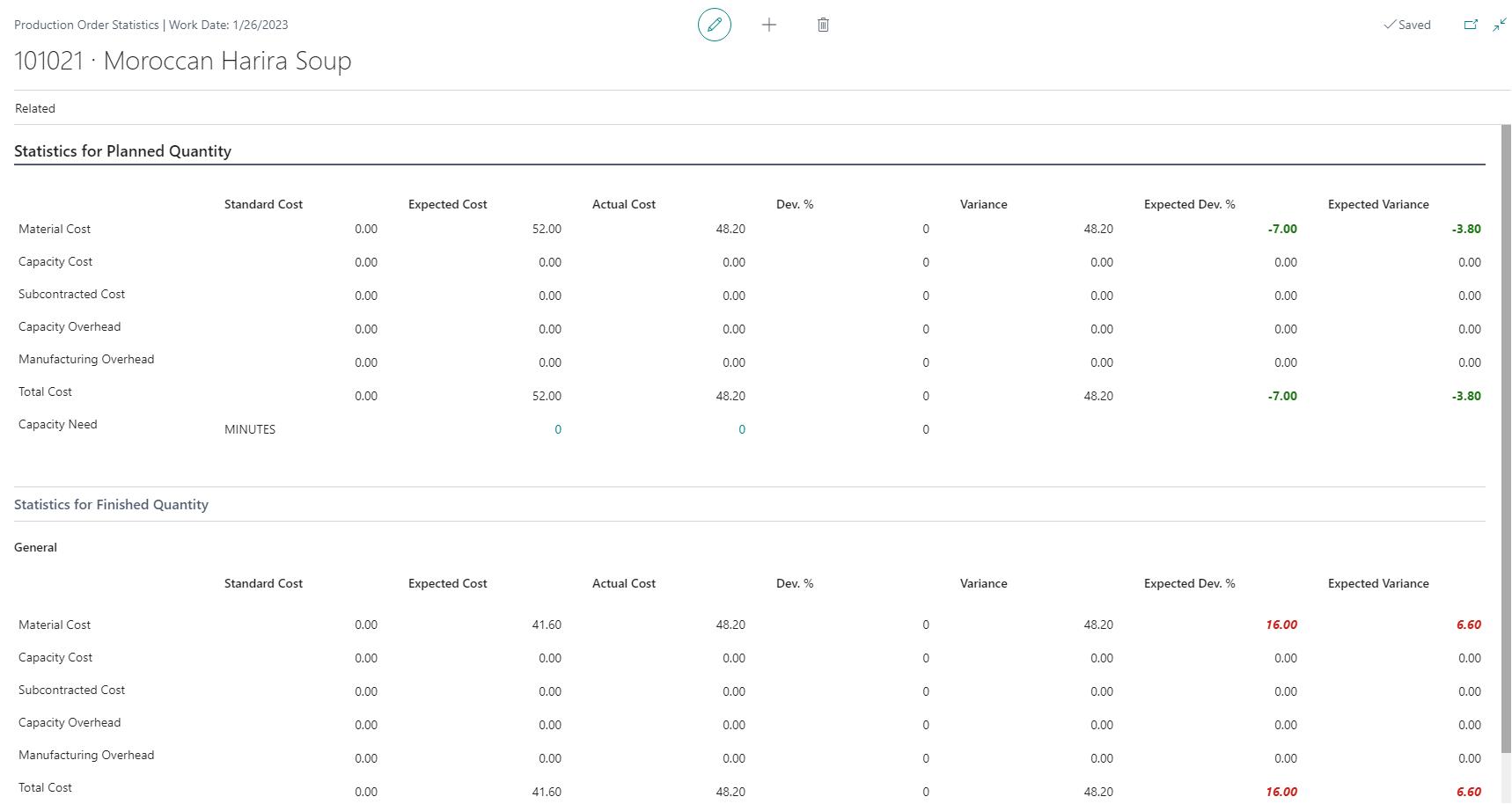Open the Related menu

[x=35, y=108]
